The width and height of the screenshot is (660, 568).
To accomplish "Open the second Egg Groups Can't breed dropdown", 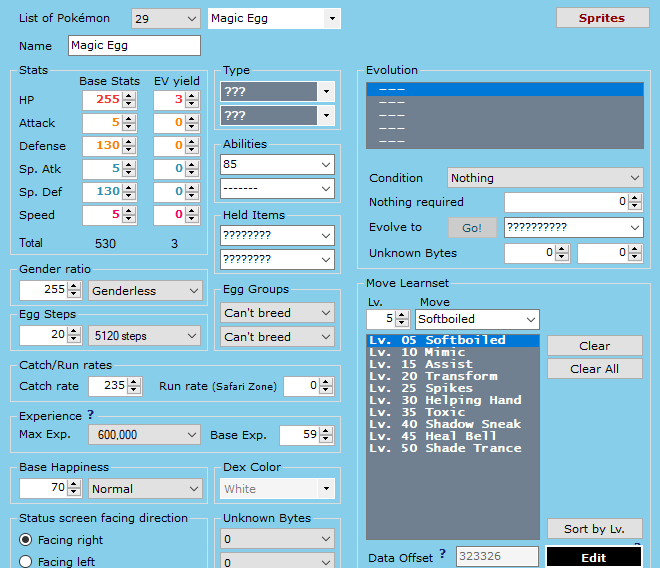I will (x=277, y=337).
